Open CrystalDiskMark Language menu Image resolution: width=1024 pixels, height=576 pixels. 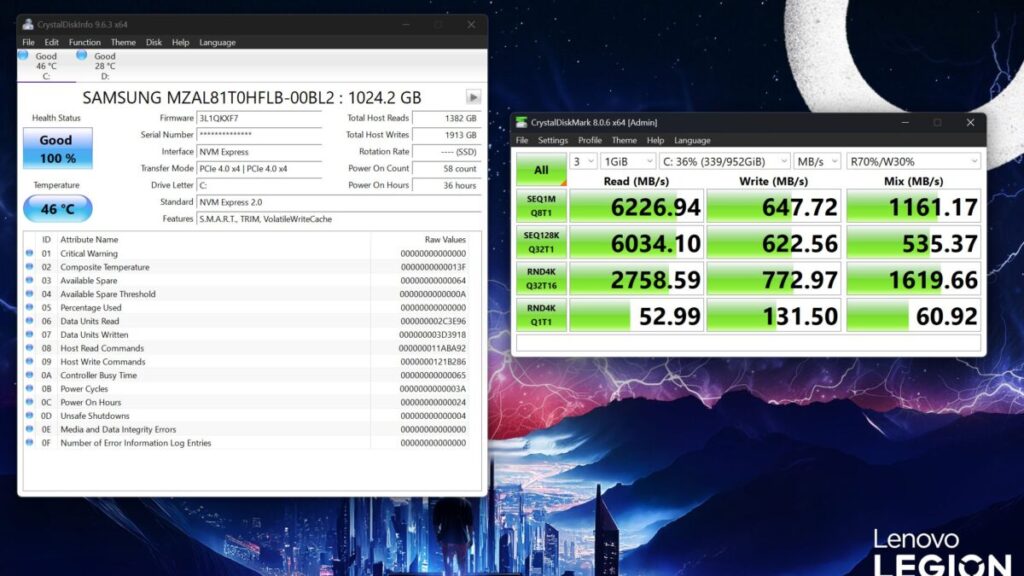(692, 140)
